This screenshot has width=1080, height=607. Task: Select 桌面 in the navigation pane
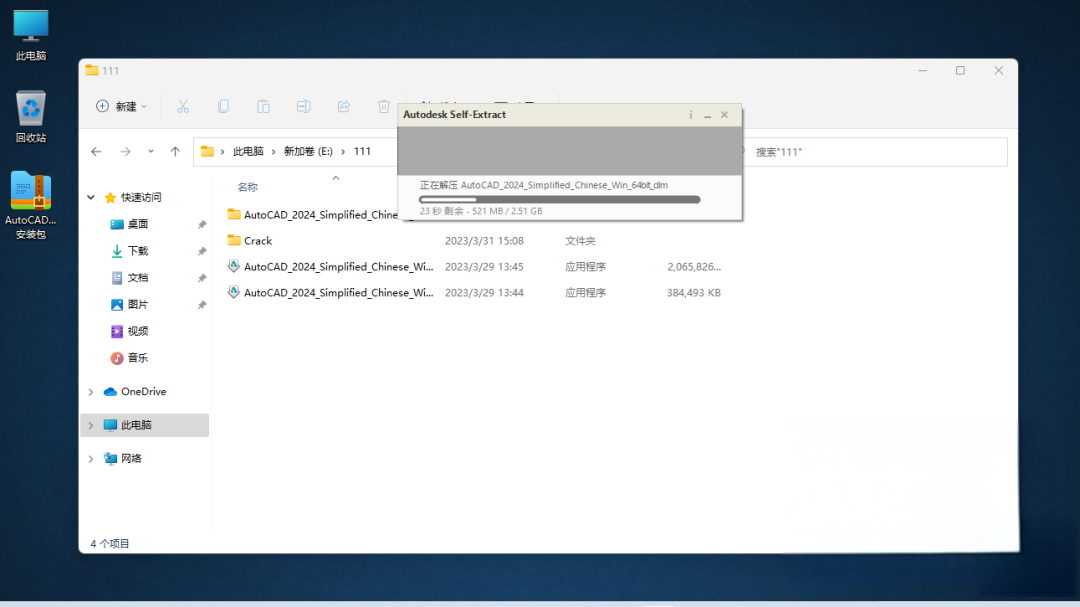(x=138, y=224)
